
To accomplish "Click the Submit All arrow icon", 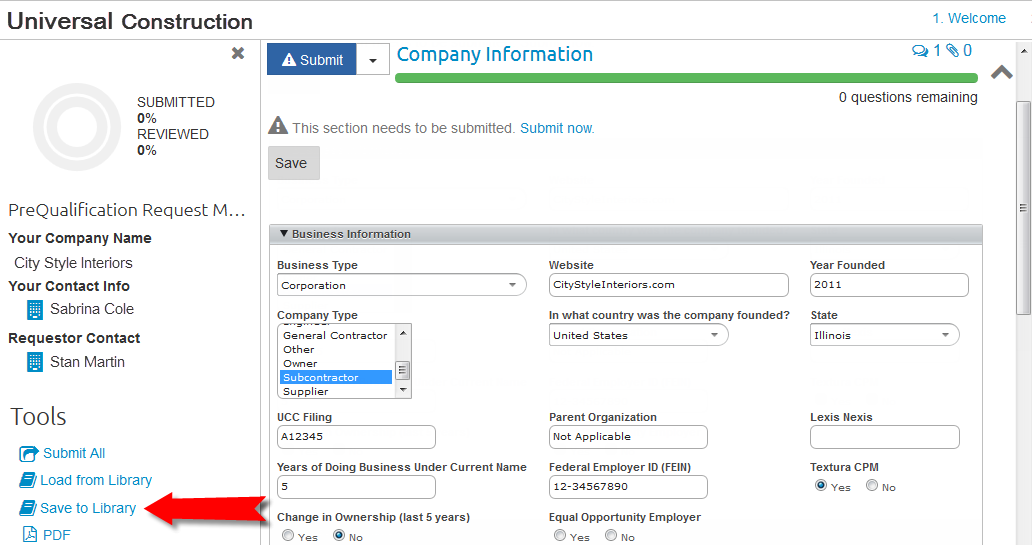I will click(x=29, y=454).
